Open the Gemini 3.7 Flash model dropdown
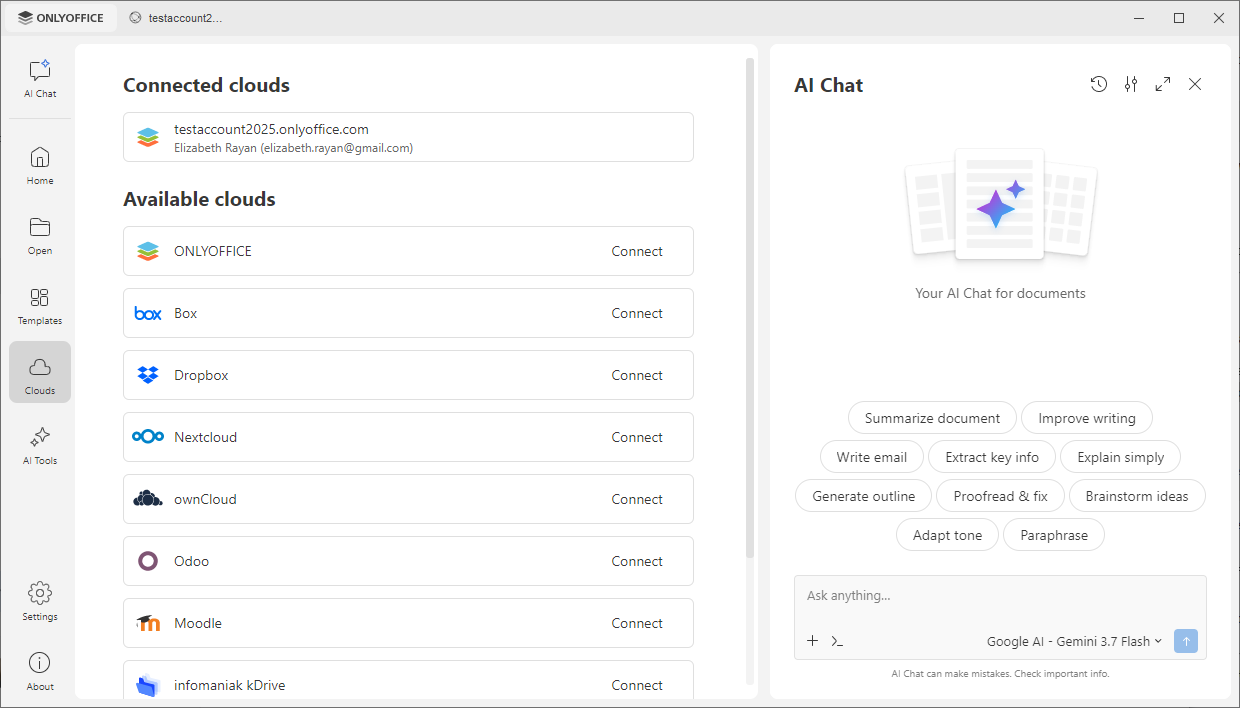Viewport: 1240px width, 708px height. (1075, 641)
